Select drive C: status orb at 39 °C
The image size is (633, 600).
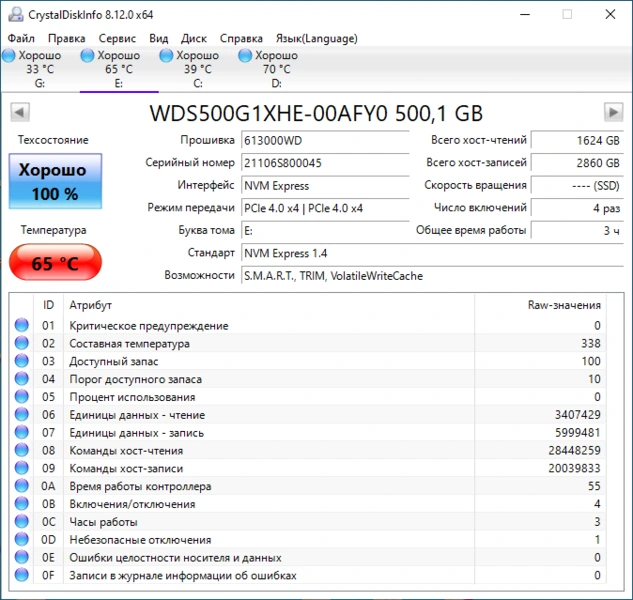(165, 56)
